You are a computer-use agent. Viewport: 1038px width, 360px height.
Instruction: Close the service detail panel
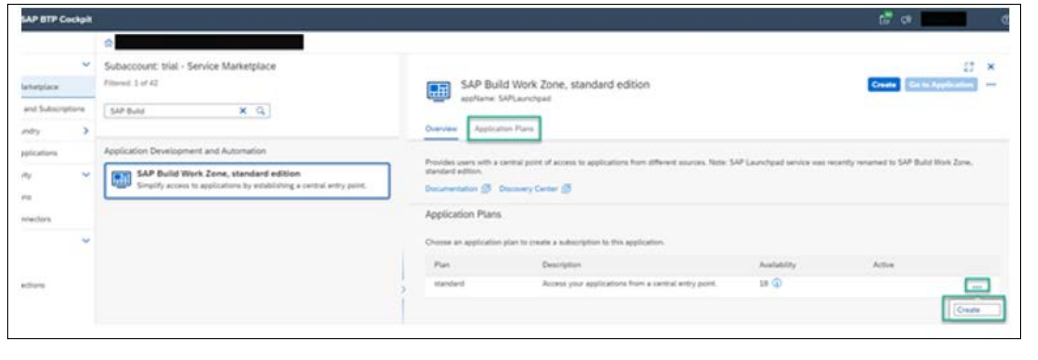pos(990,67)
